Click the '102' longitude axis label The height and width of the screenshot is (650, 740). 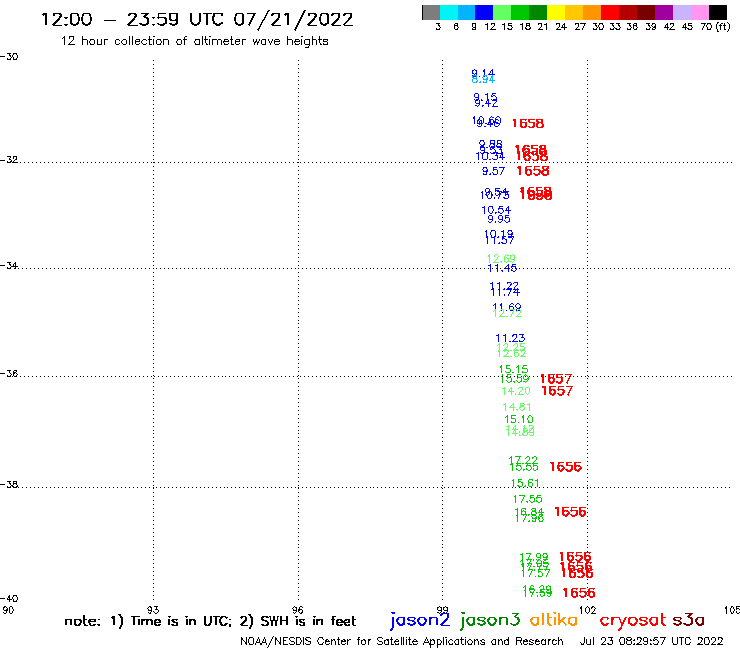point(588,610)
